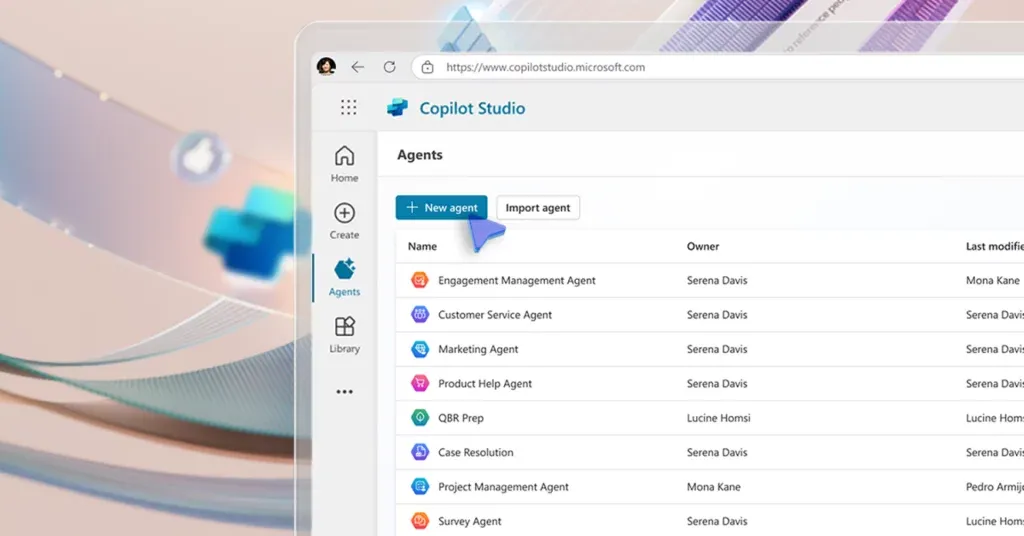This screenshot has height=536, width=1024.
Task: Click the Survey Agent icon
Action: click(420, 521)
